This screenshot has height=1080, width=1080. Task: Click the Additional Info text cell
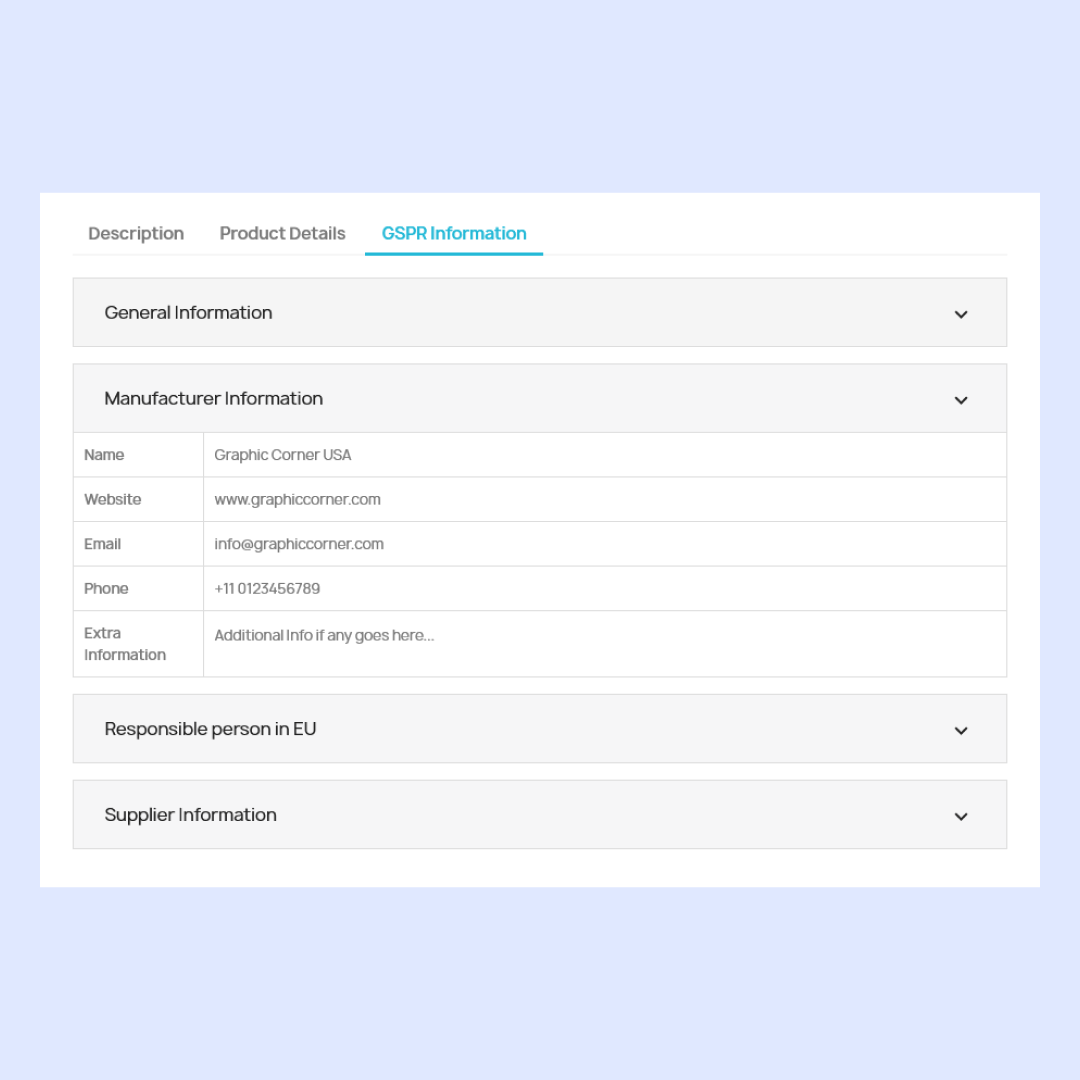tap(324, 636)
